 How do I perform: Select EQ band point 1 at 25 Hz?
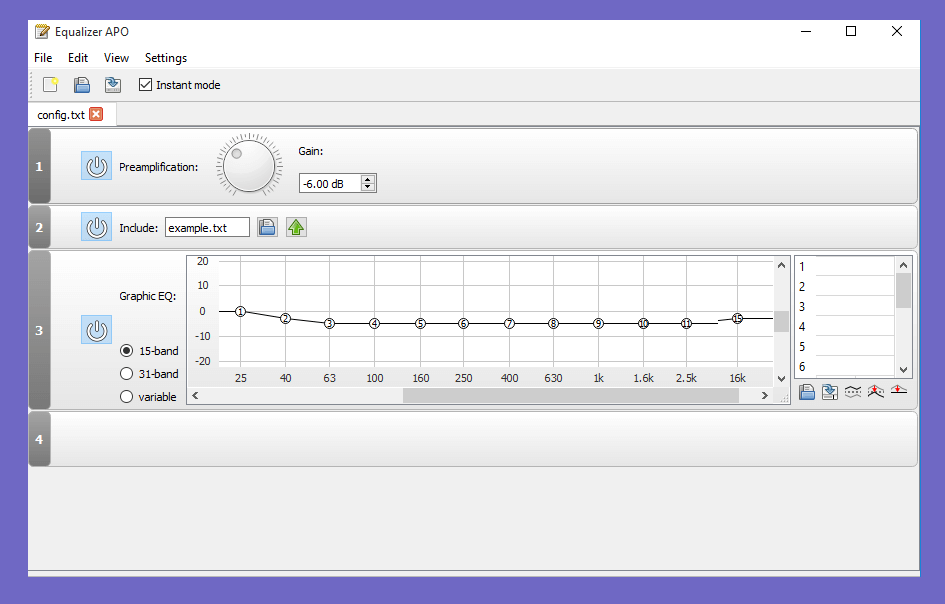click(240, 312)
